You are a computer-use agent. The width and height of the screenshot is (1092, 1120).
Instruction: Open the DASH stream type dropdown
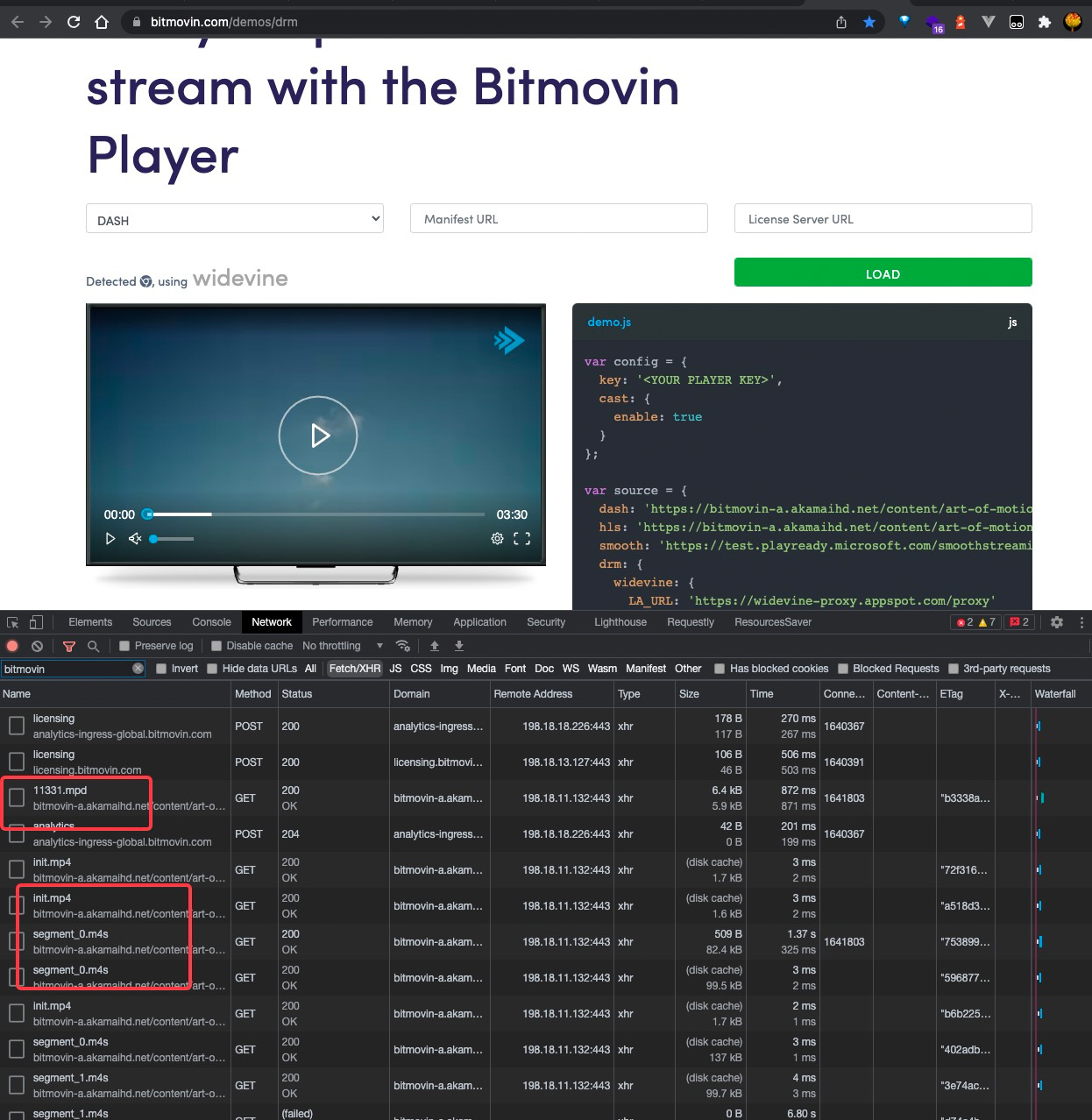click(x=235, y=219)
